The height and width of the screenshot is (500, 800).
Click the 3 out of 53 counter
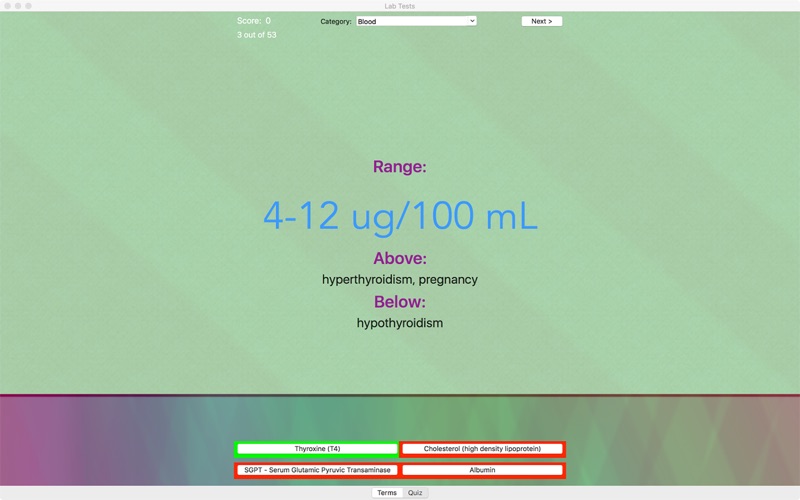coord(257,35)
